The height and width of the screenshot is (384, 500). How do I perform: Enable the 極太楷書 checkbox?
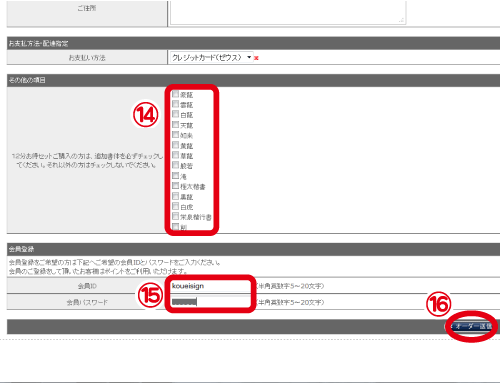(176, 186)
